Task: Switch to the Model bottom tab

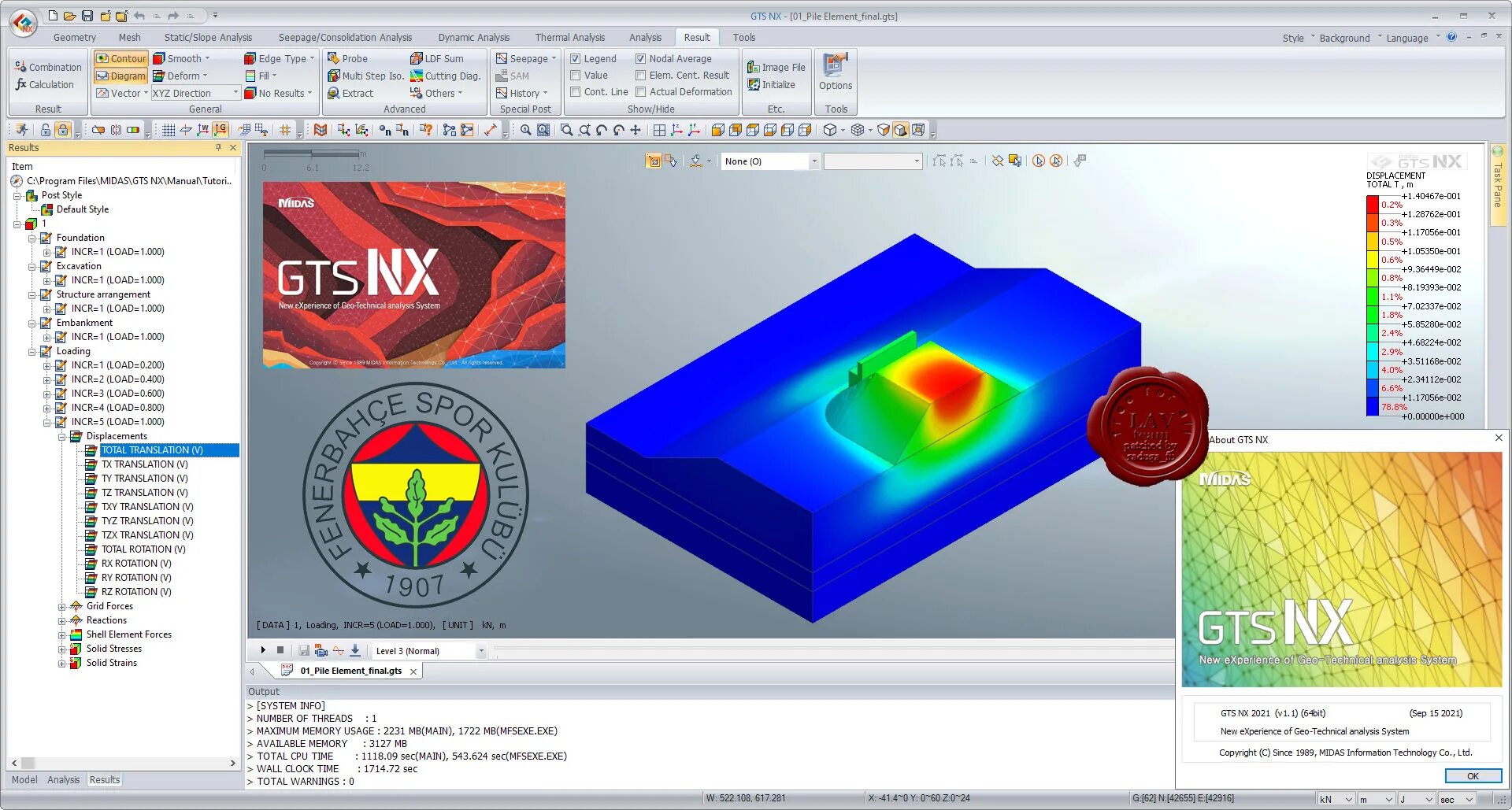Action: click(24, 779)
